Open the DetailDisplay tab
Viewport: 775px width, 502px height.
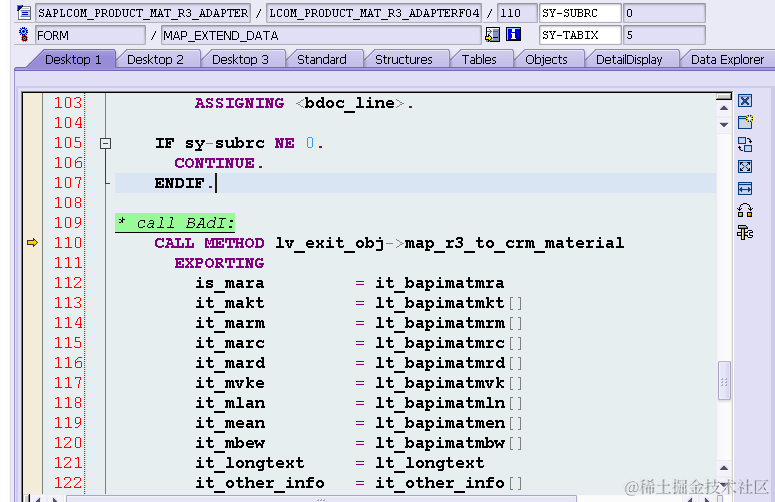[629, 60]
